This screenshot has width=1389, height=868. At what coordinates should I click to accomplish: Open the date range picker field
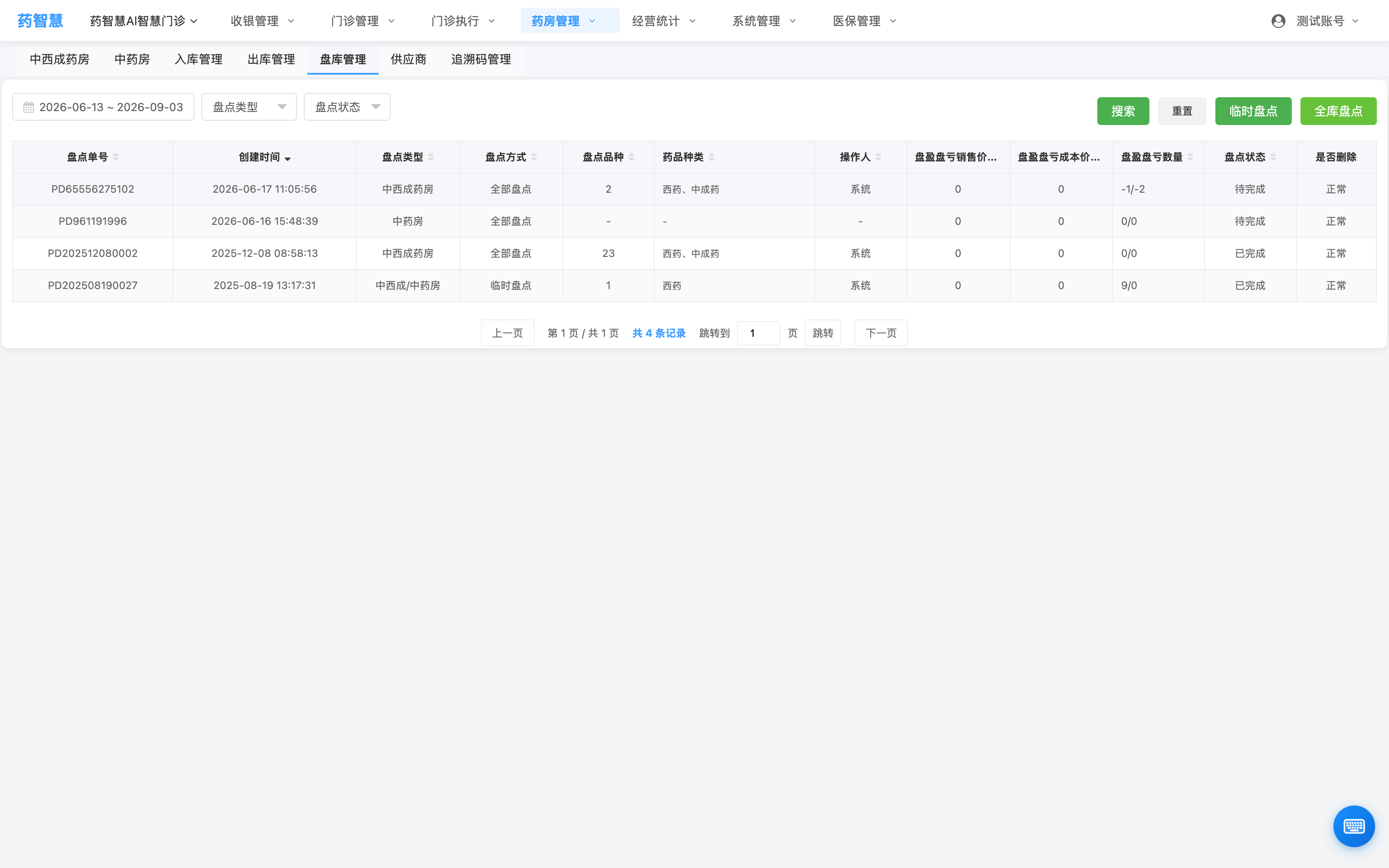(103, 107)
